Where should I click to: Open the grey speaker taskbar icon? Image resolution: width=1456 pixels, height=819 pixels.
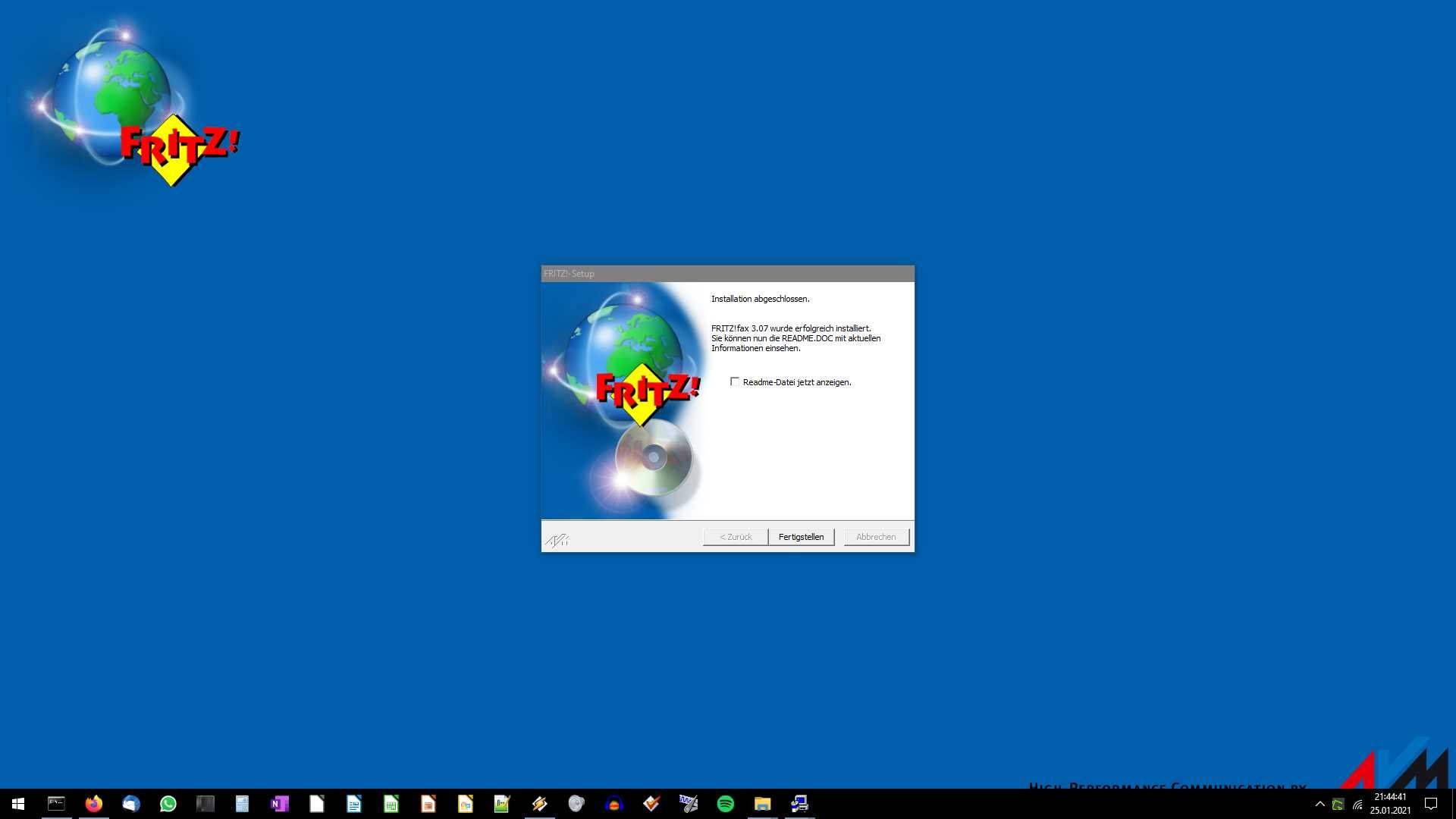point(576,804)
